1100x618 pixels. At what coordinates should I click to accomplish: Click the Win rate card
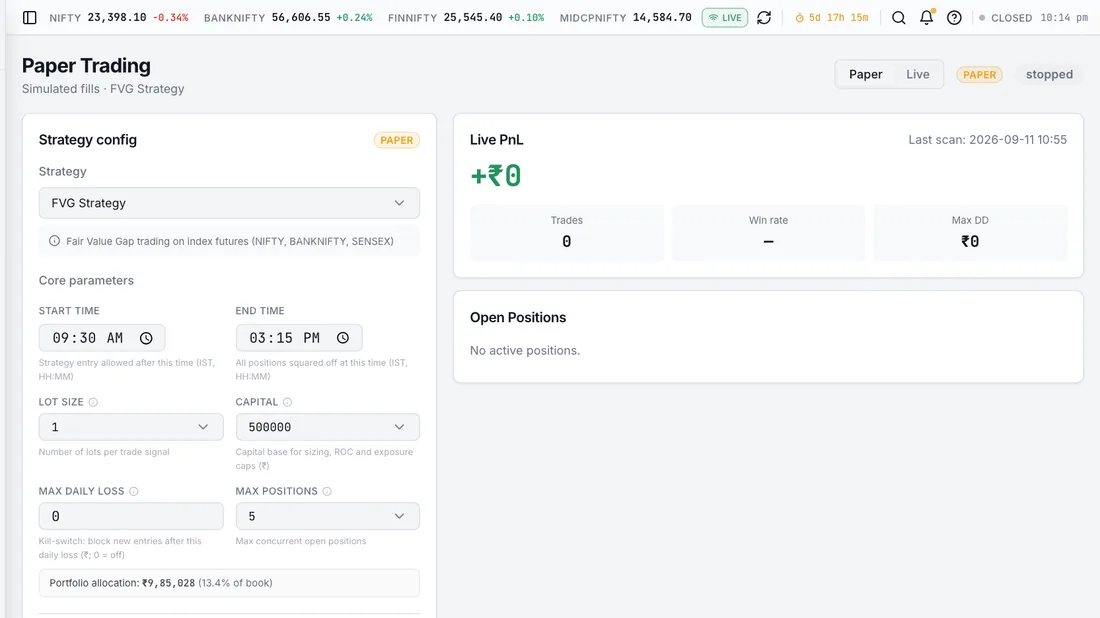pos(768,233)
